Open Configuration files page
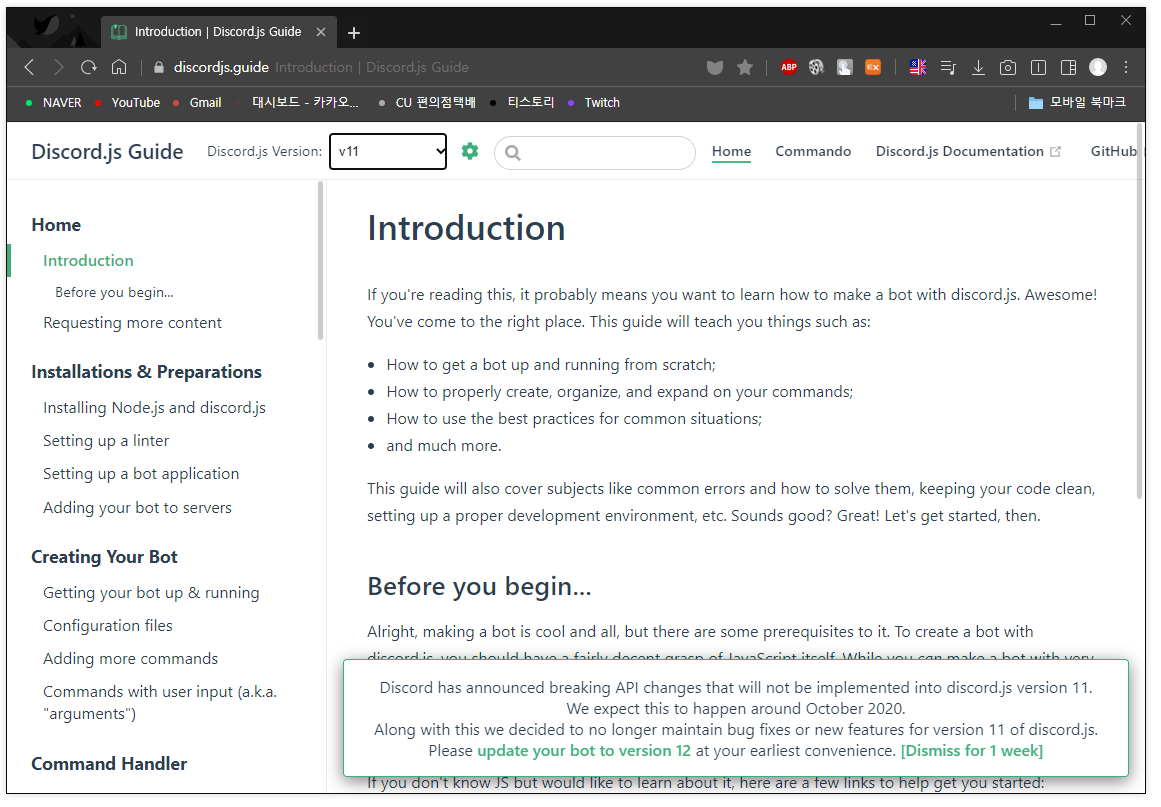The image size is (1161, 807). (x=107, y=626)
